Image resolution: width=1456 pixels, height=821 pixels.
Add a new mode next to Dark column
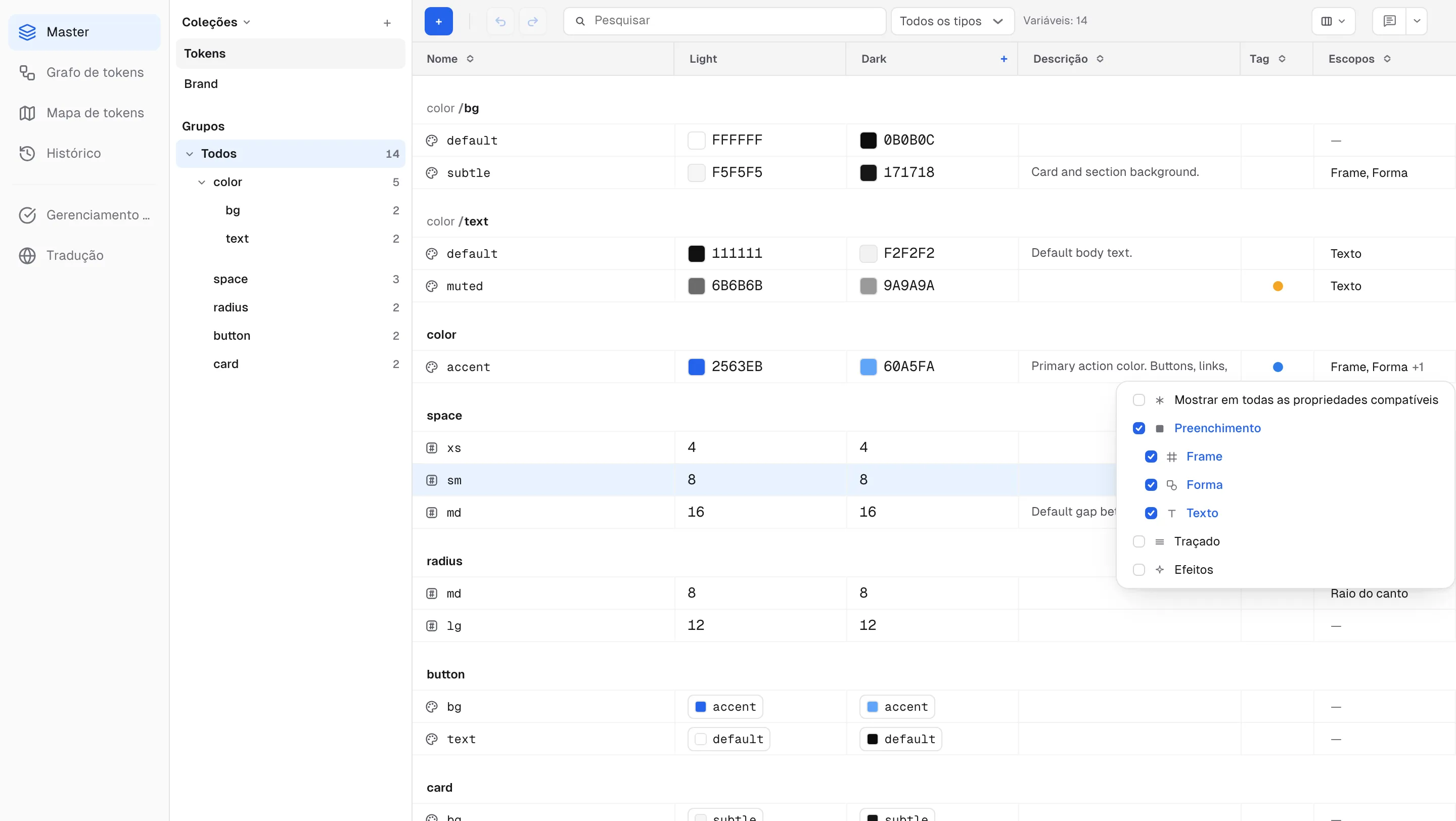pyautogui.click(x=1004, y=59)
